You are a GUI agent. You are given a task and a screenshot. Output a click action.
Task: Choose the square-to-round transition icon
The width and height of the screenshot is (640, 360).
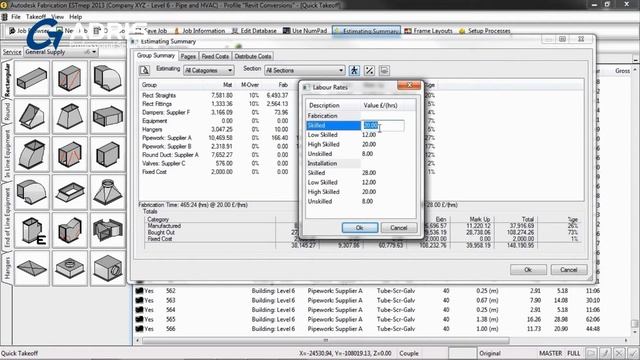[x=108, y=192]
